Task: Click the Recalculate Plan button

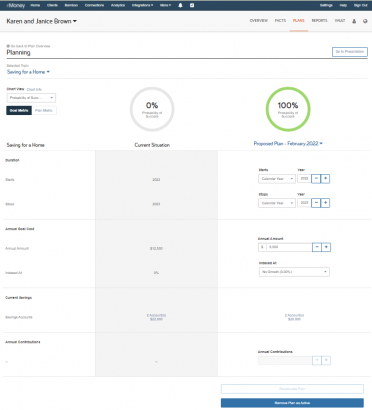Action: tap(292, 389)
